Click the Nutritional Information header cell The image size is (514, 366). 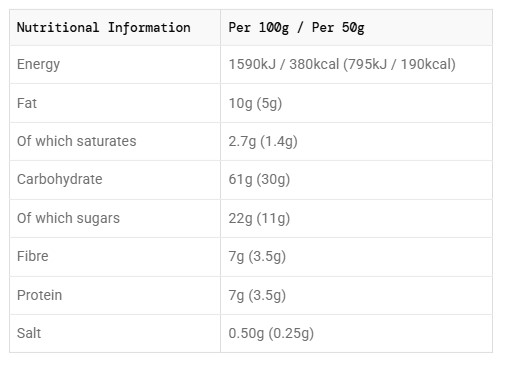pos(115,28)
